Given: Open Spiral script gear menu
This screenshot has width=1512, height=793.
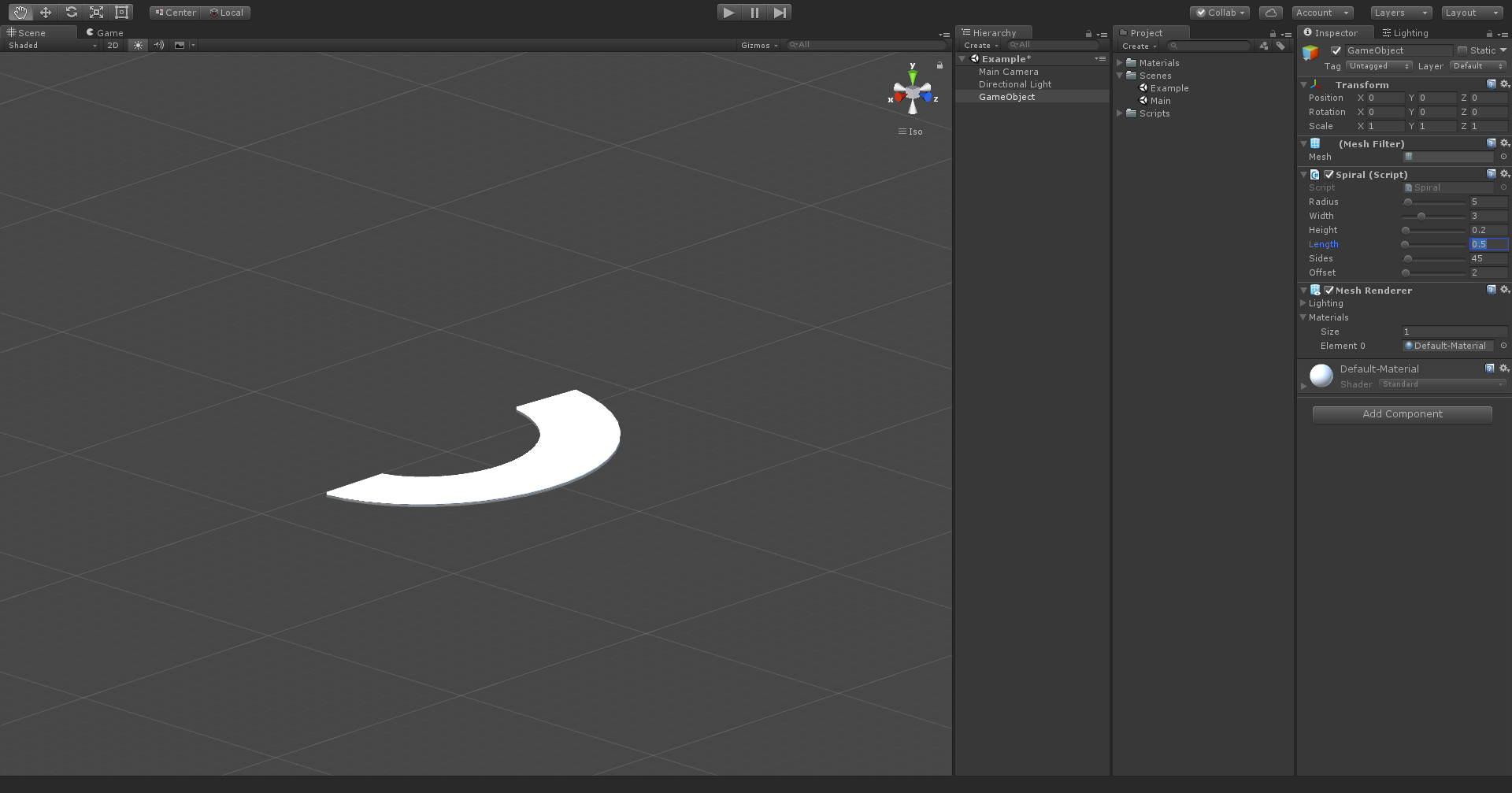Looking at the screenshot, I should pos(1504,174).
